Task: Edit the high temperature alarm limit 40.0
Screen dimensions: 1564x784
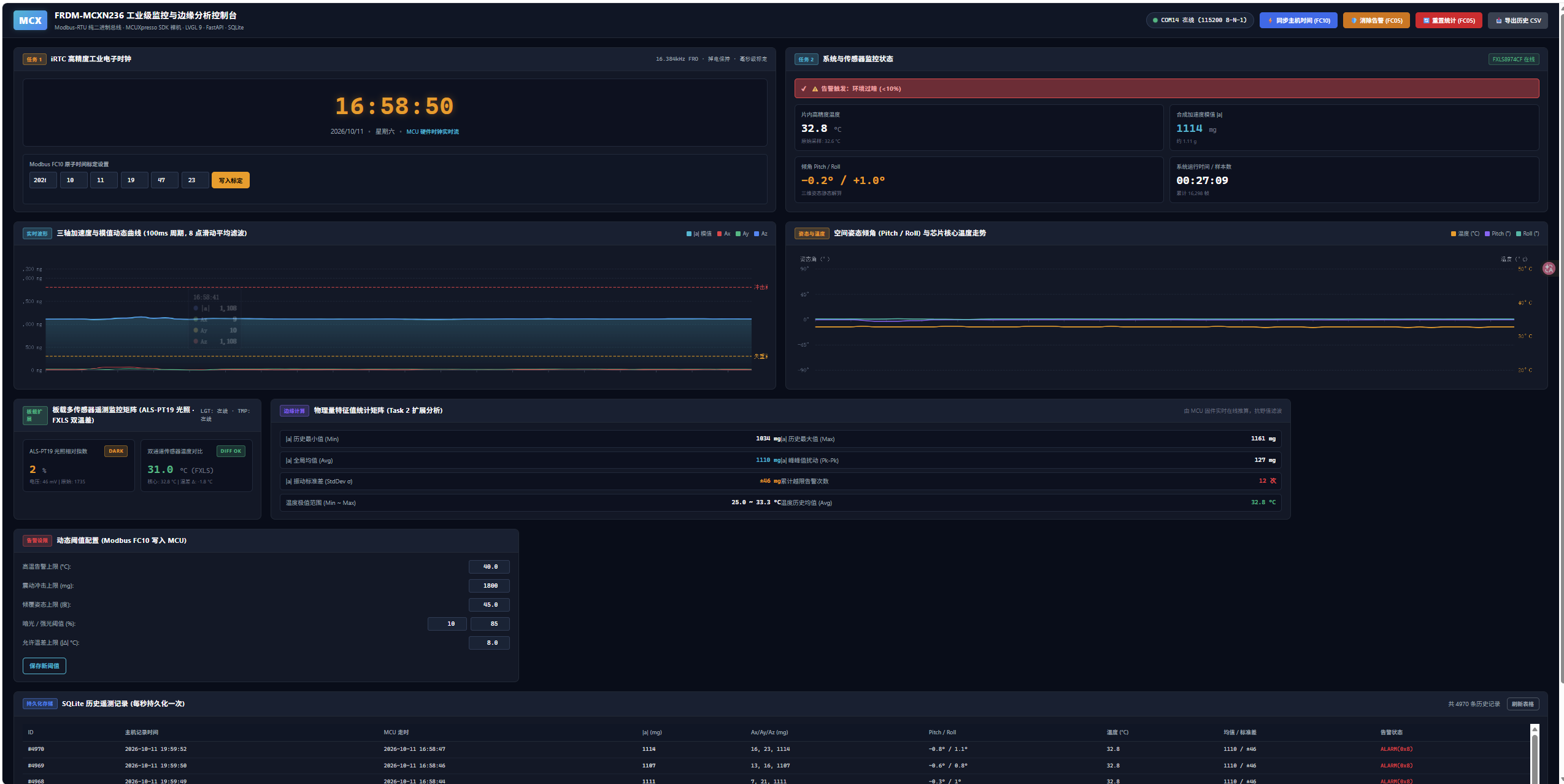Action: (x=489, y=567)
